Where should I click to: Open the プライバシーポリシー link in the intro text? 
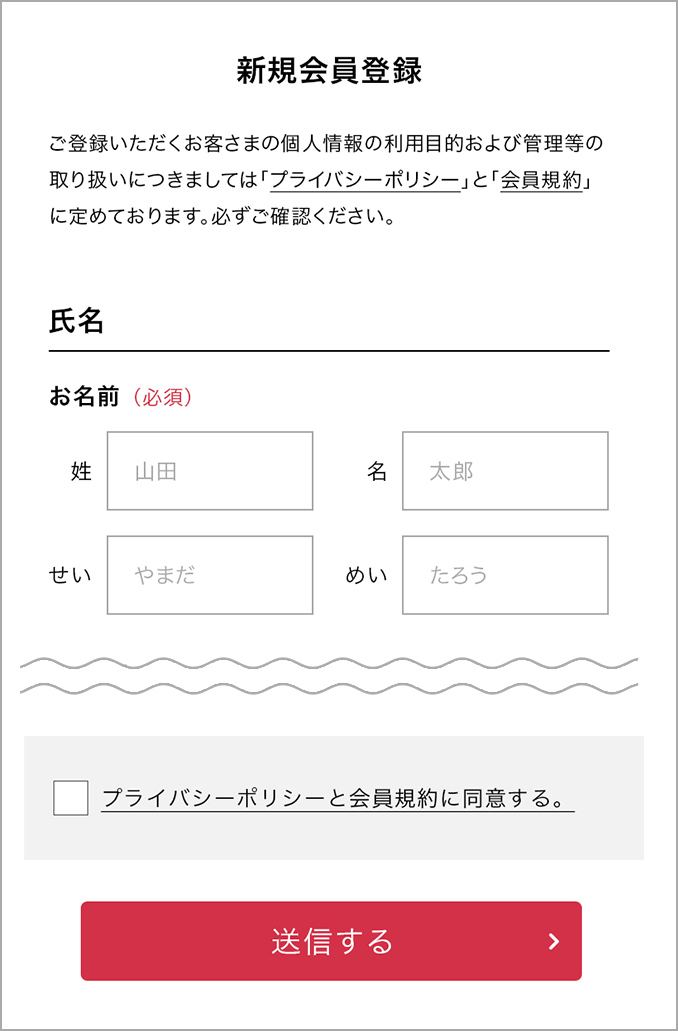tap(365, 180)
